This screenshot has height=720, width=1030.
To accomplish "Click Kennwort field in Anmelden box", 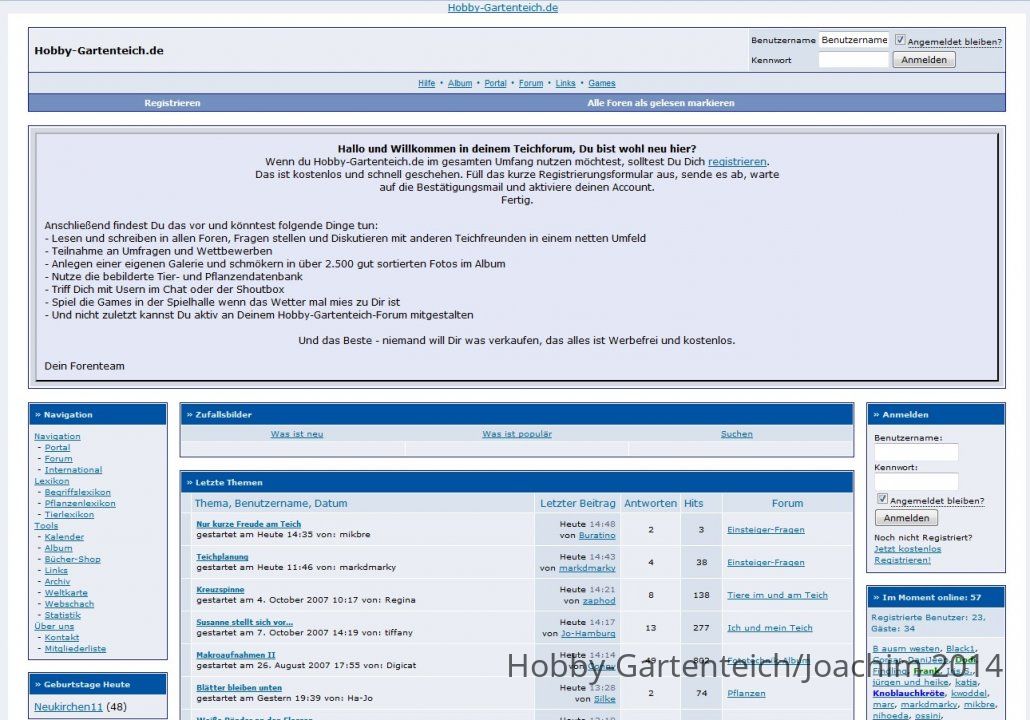I will click(x=916, y=482).
